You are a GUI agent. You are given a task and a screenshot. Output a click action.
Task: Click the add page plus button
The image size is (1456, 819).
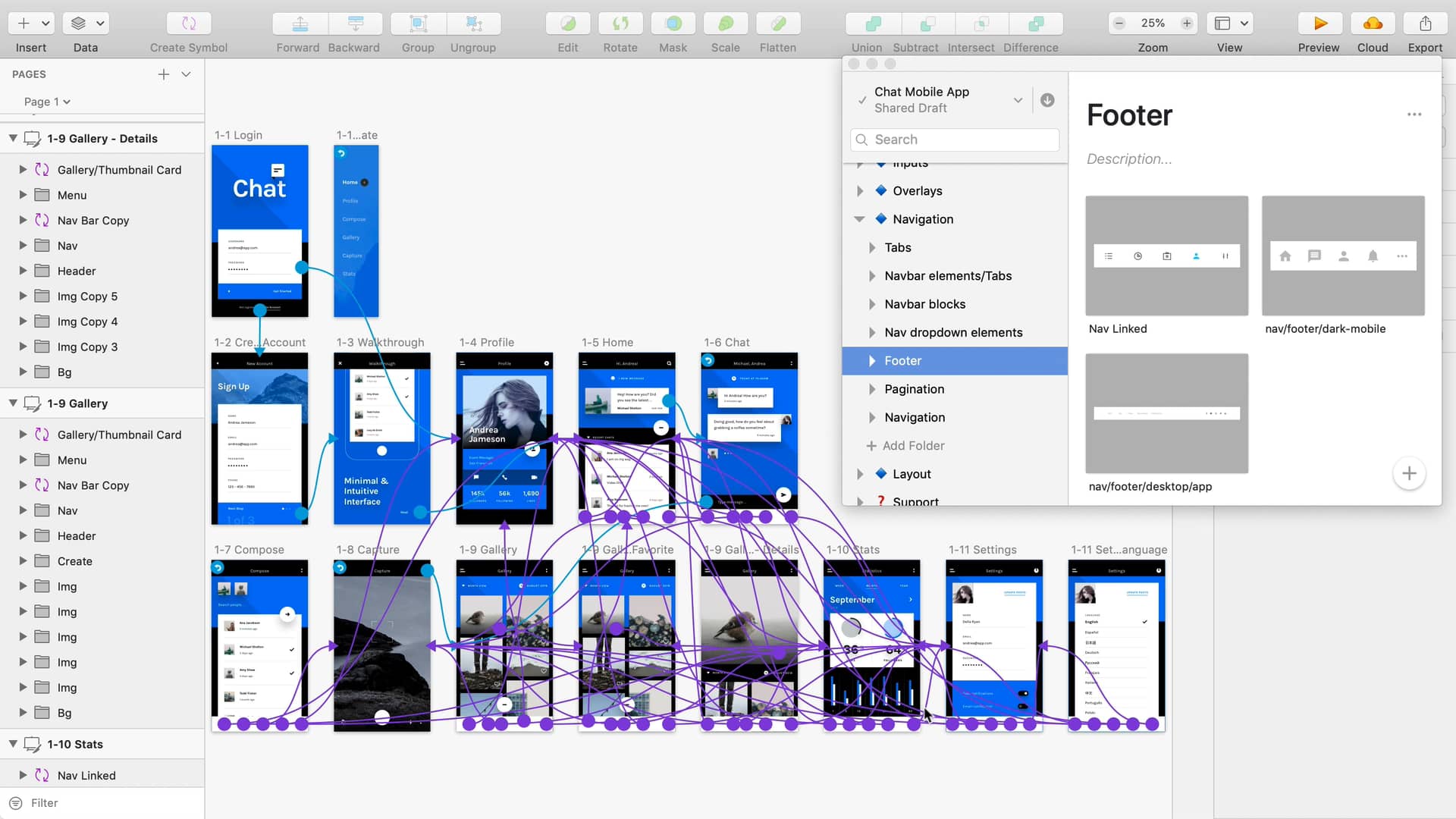(164, 74)
